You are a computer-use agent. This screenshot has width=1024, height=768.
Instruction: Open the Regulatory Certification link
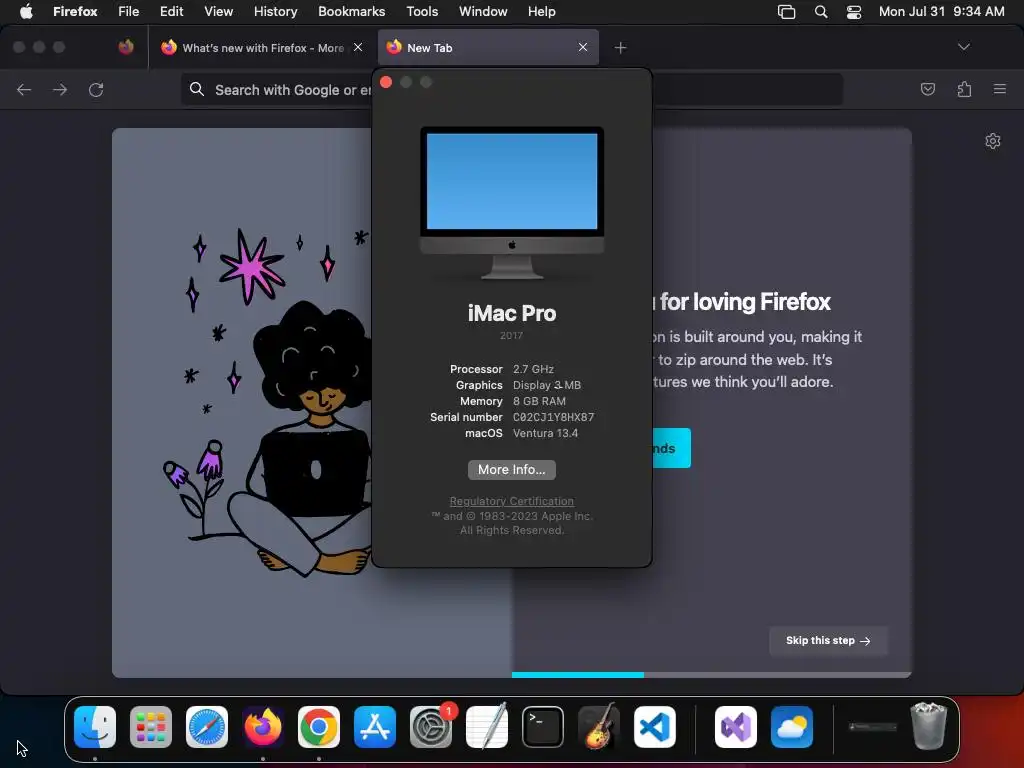click(x=512, y=501)
